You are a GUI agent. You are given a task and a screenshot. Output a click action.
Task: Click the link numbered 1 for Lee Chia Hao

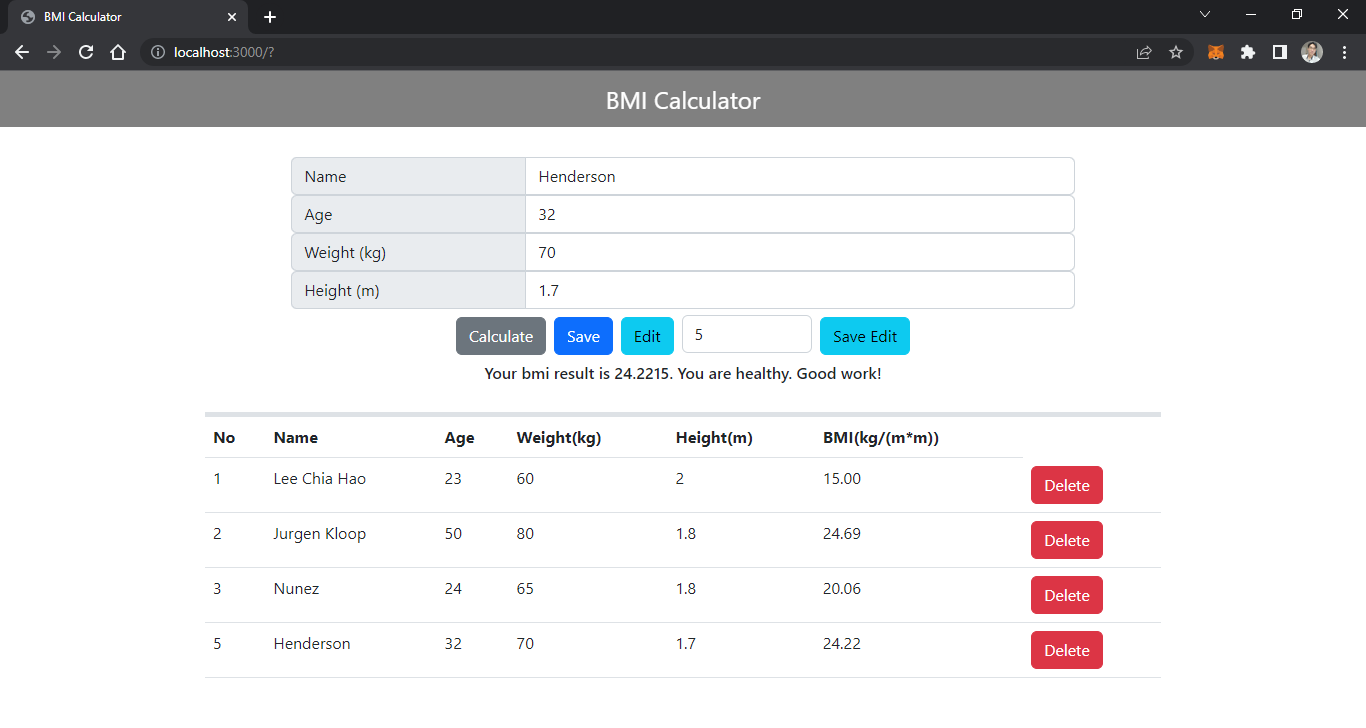point(217,478)
